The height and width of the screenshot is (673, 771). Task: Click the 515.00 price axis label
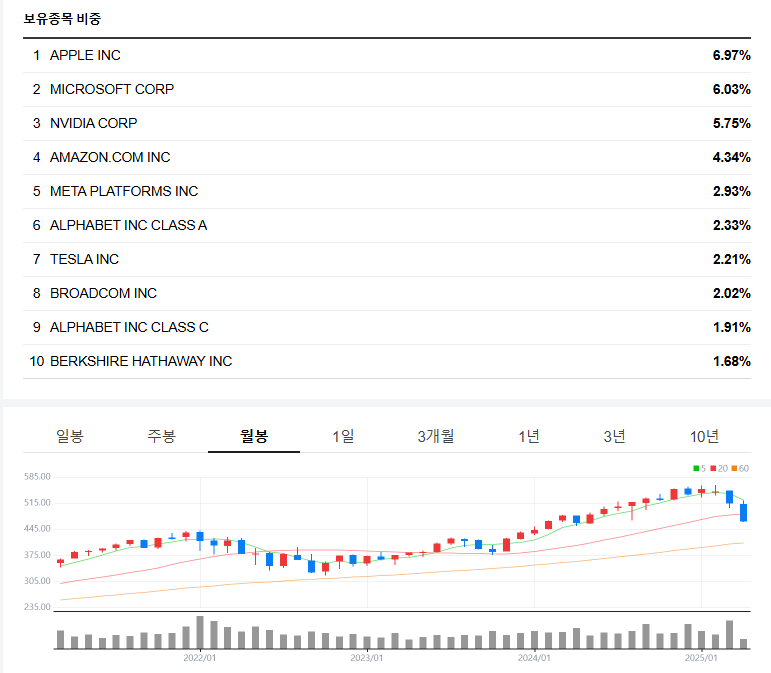[37, 502]
